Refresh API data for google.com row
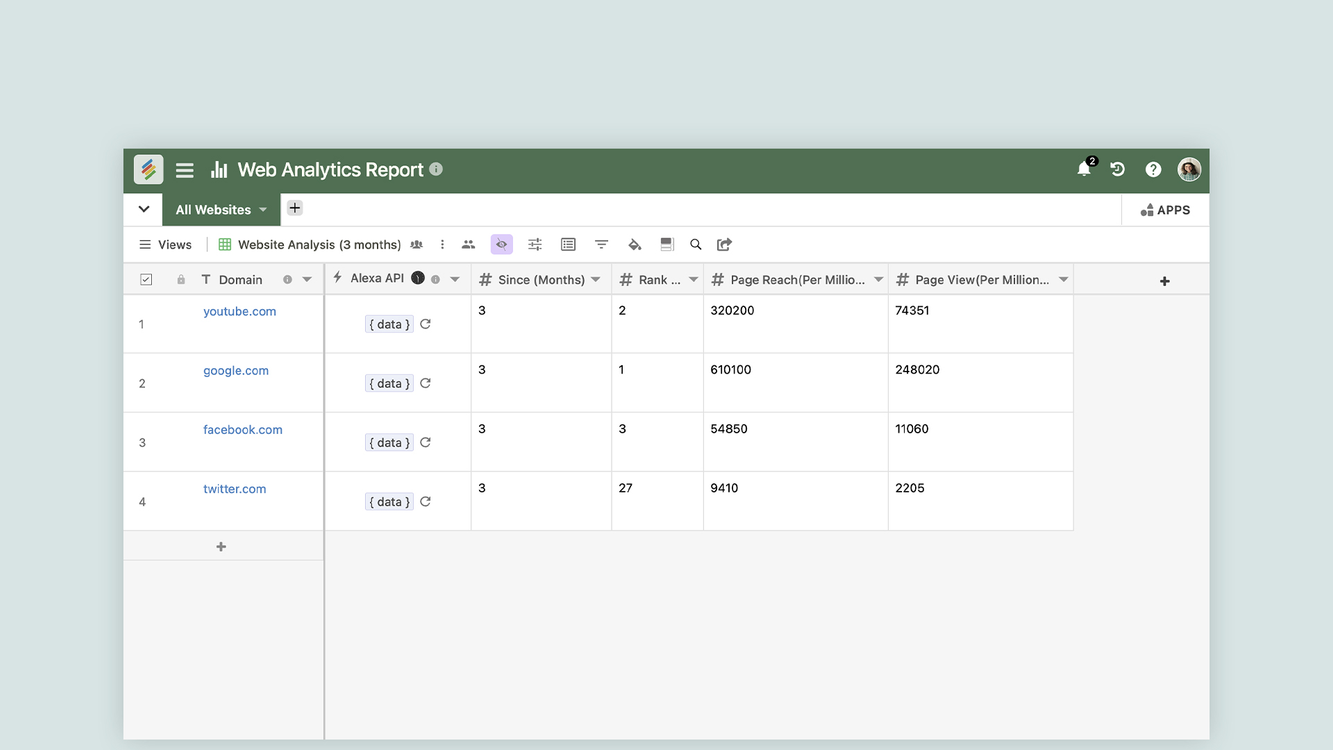The image size is (1333, 750). pyautogui.click(x=425, y=383)
